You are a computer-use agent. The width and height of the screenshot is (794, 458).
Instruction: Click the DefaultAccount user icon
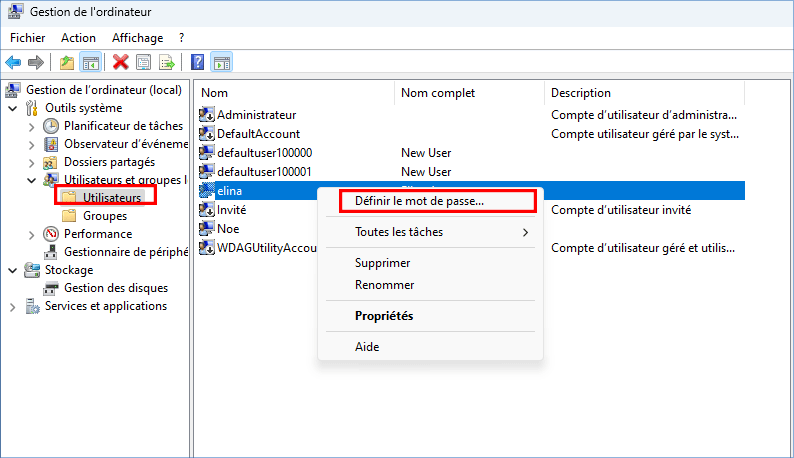(207, 134)
